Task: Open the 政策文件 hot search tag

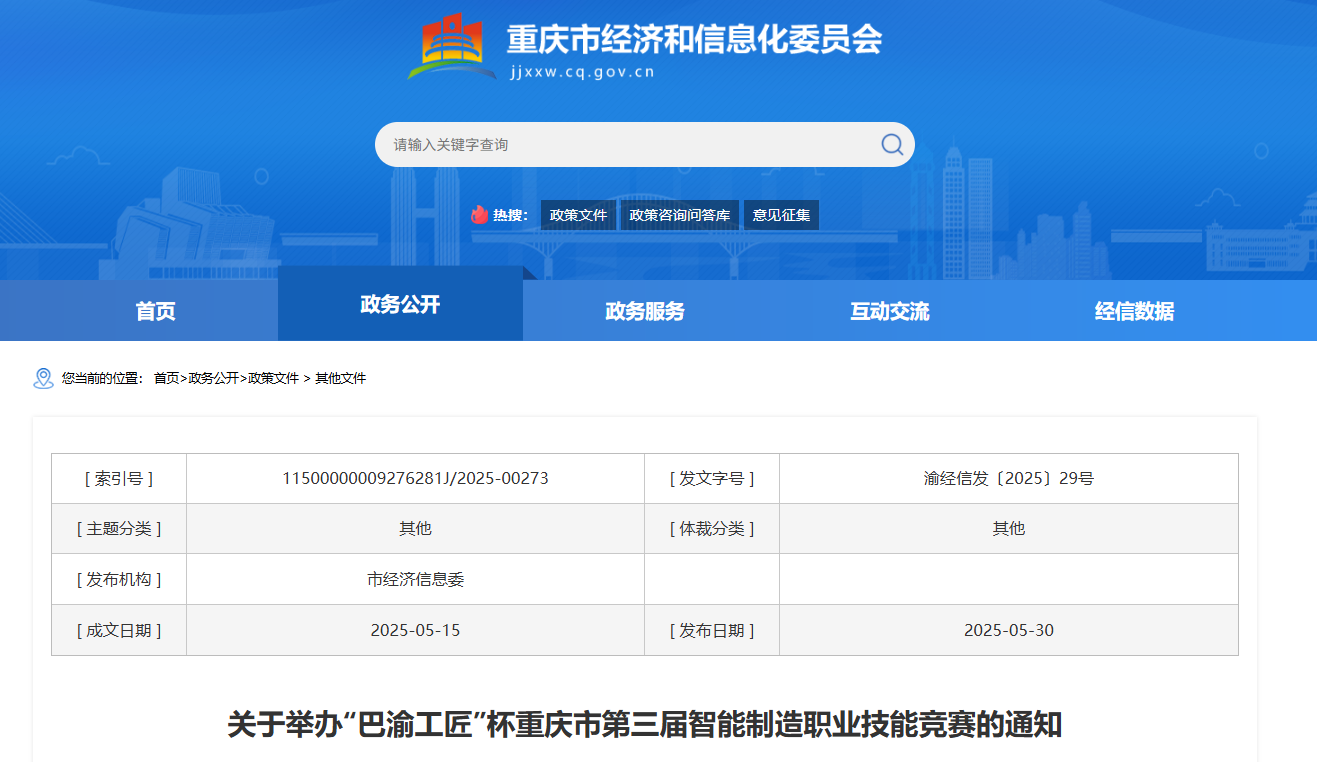Action: [x=578, y=215]
